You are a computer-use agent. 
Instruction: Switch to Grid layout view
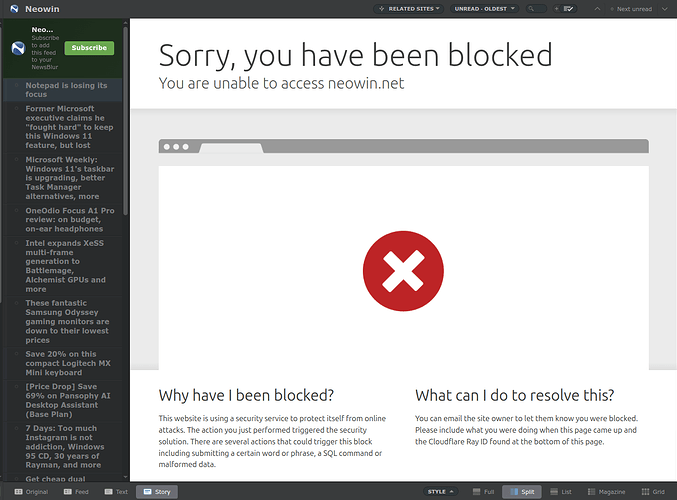652,492
